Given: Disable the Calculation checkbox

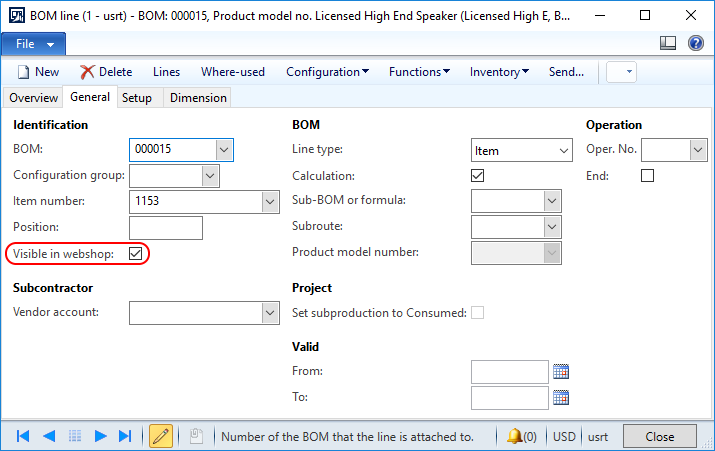Looking at the screenshot, I should click(477, 176).
